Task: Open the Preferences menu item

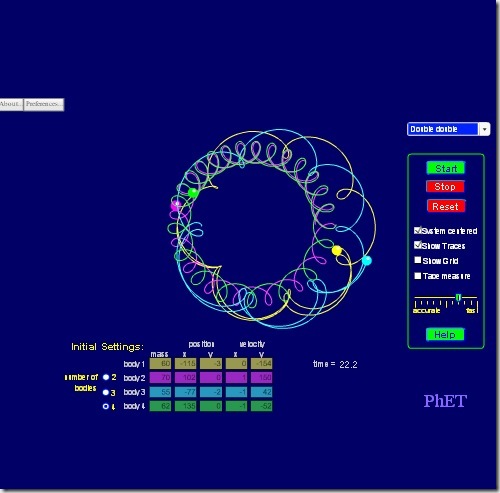Action: tap(44, 104)
